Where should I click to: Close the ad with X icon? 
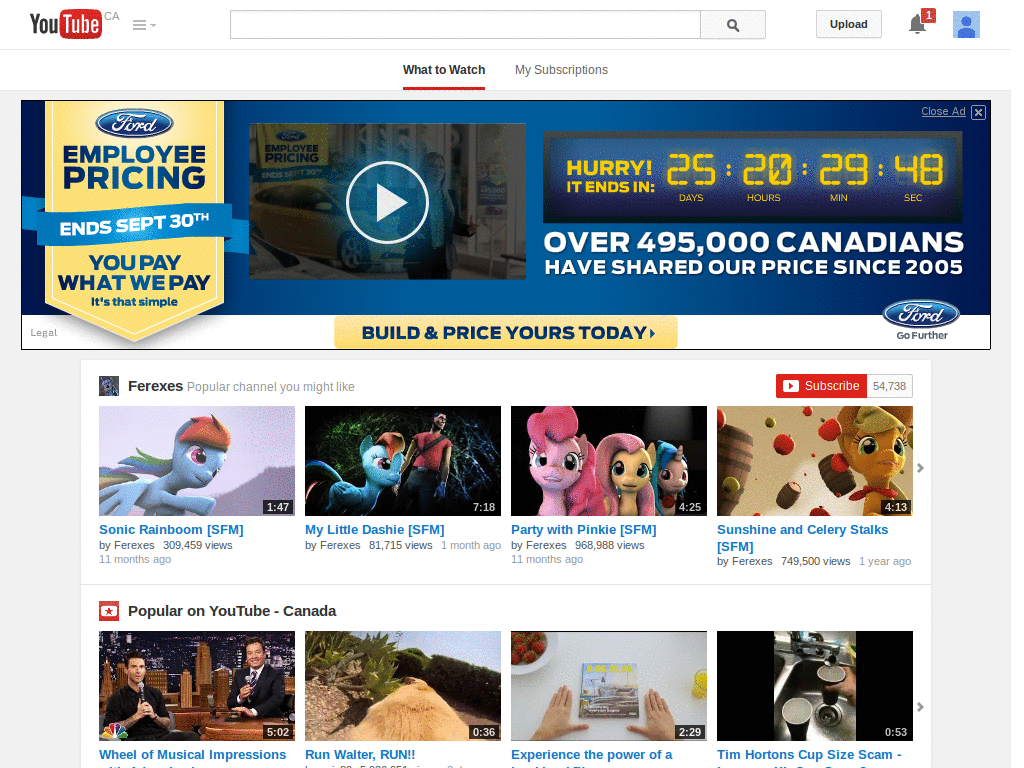click(978, 112)
